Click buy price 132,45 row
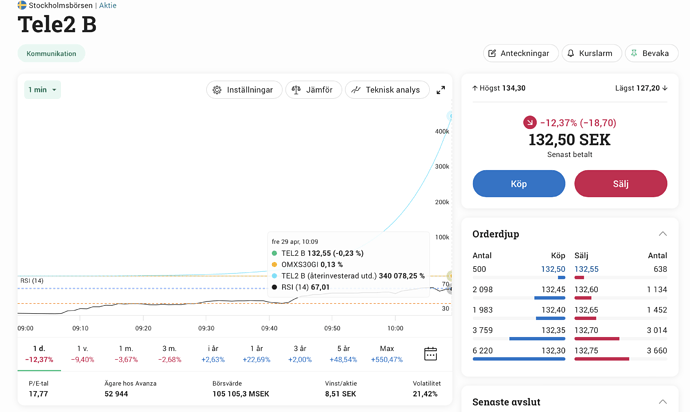This screenshot has height=412, width=690. pyautogui.click(x=553, y=289)
